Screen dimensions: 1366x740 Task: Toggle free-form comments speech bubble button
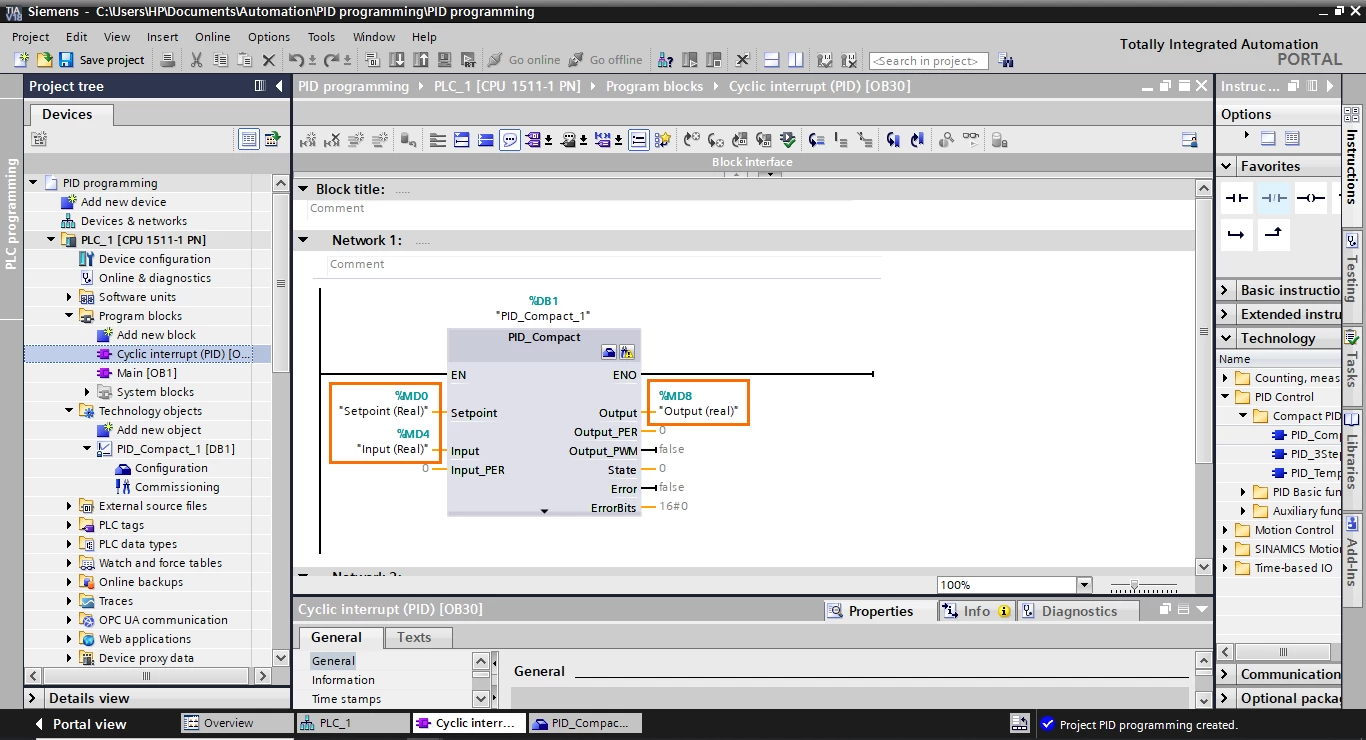pos(510,140)
